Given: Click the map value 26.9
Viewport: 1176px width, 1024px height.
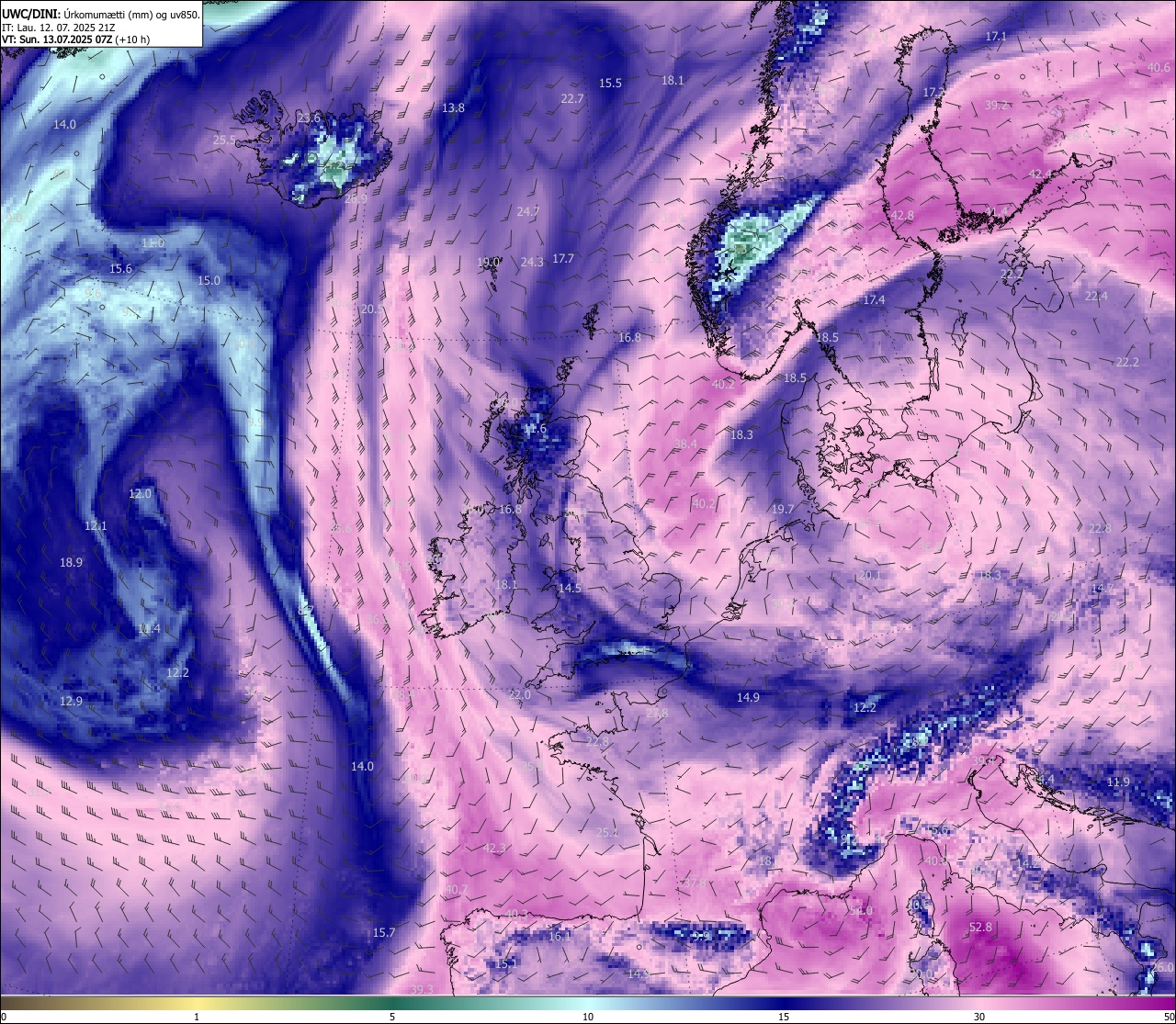Looking at the screenshot, I should [356, 198].
